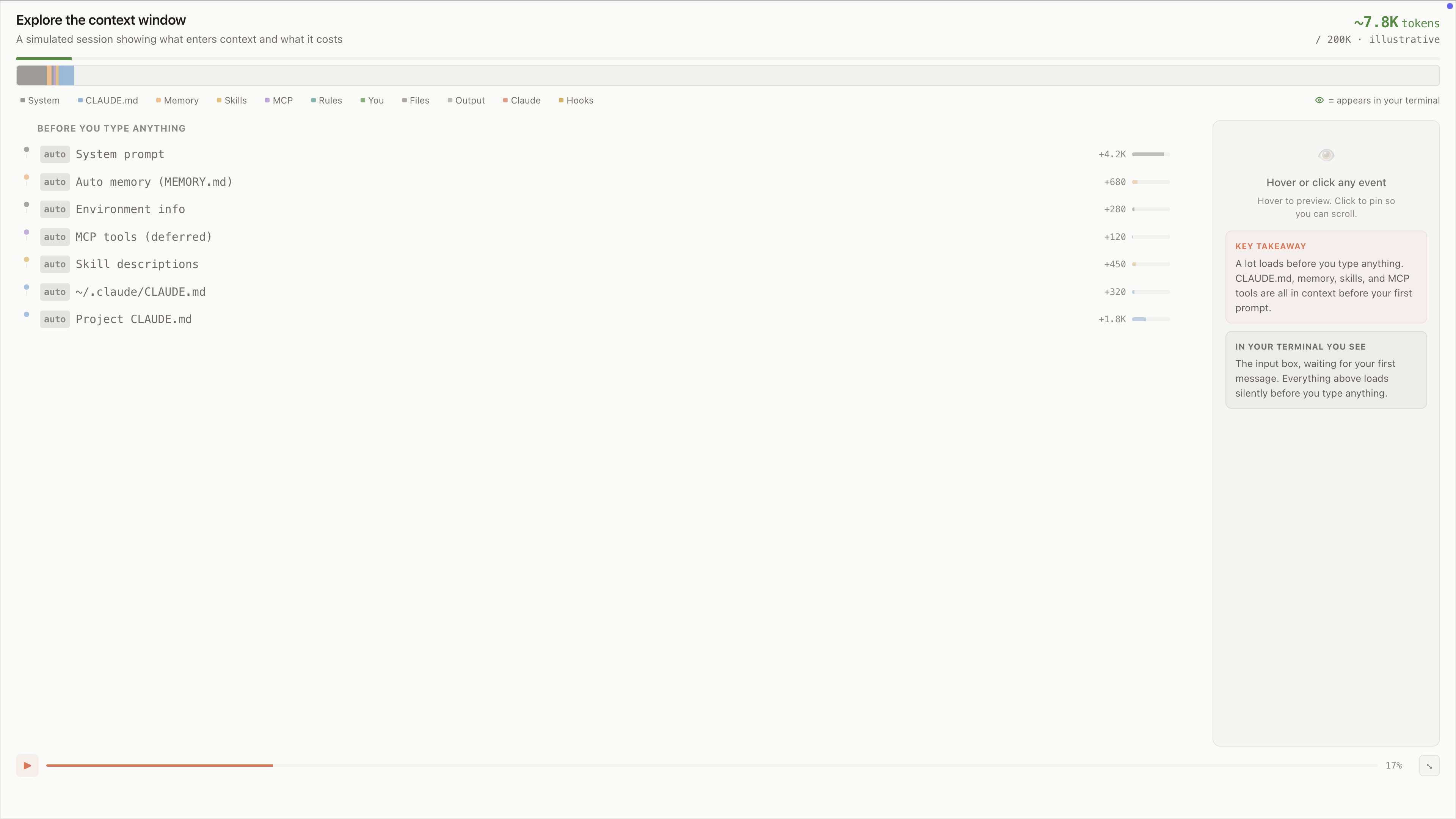The height and width of the screenshot is (819, 1456).
Task: Click the Memory legend item
Action: click(177, 100)
